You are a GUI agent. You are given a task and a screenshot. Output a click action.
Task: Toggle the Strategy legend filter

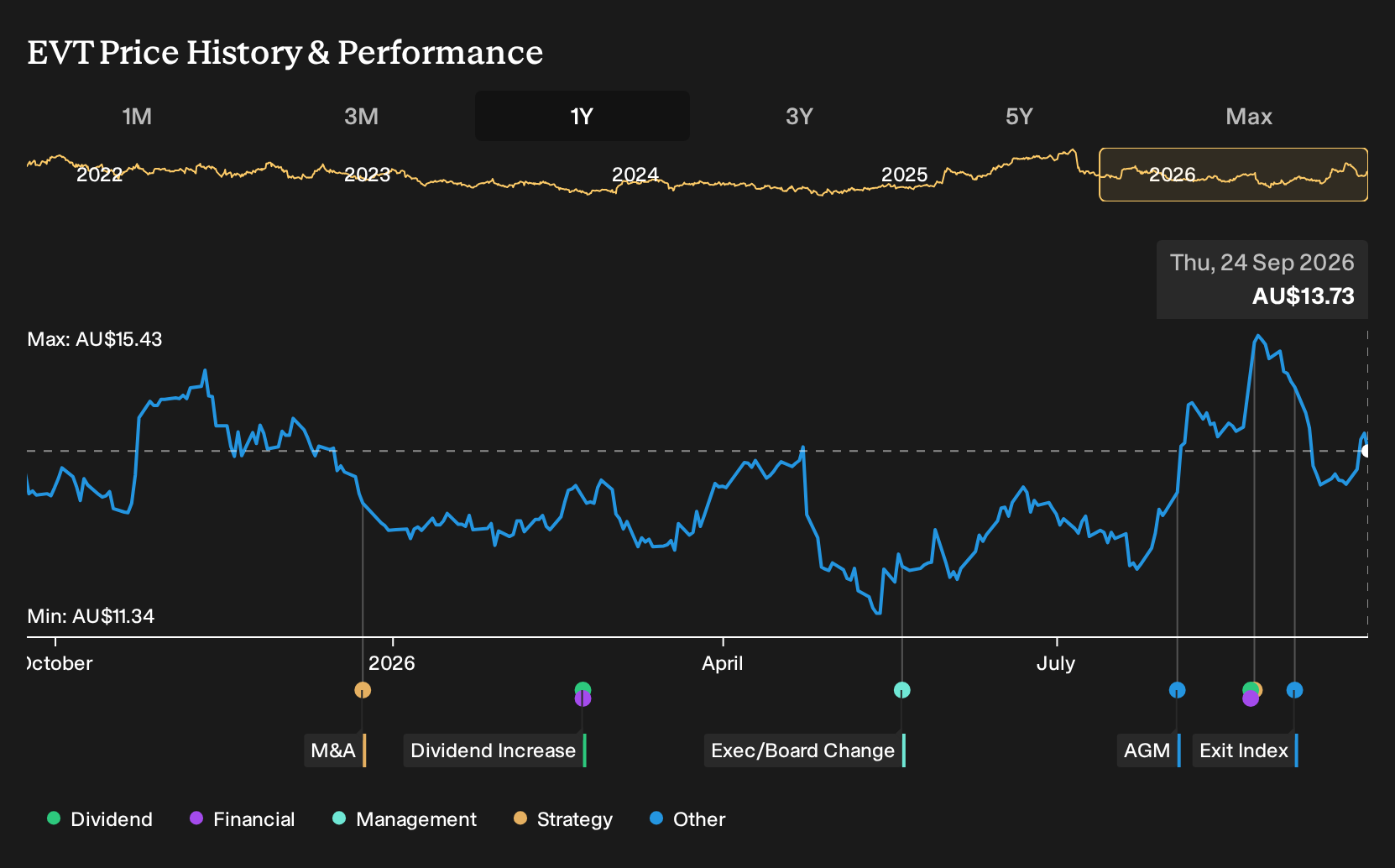point(562,819)
